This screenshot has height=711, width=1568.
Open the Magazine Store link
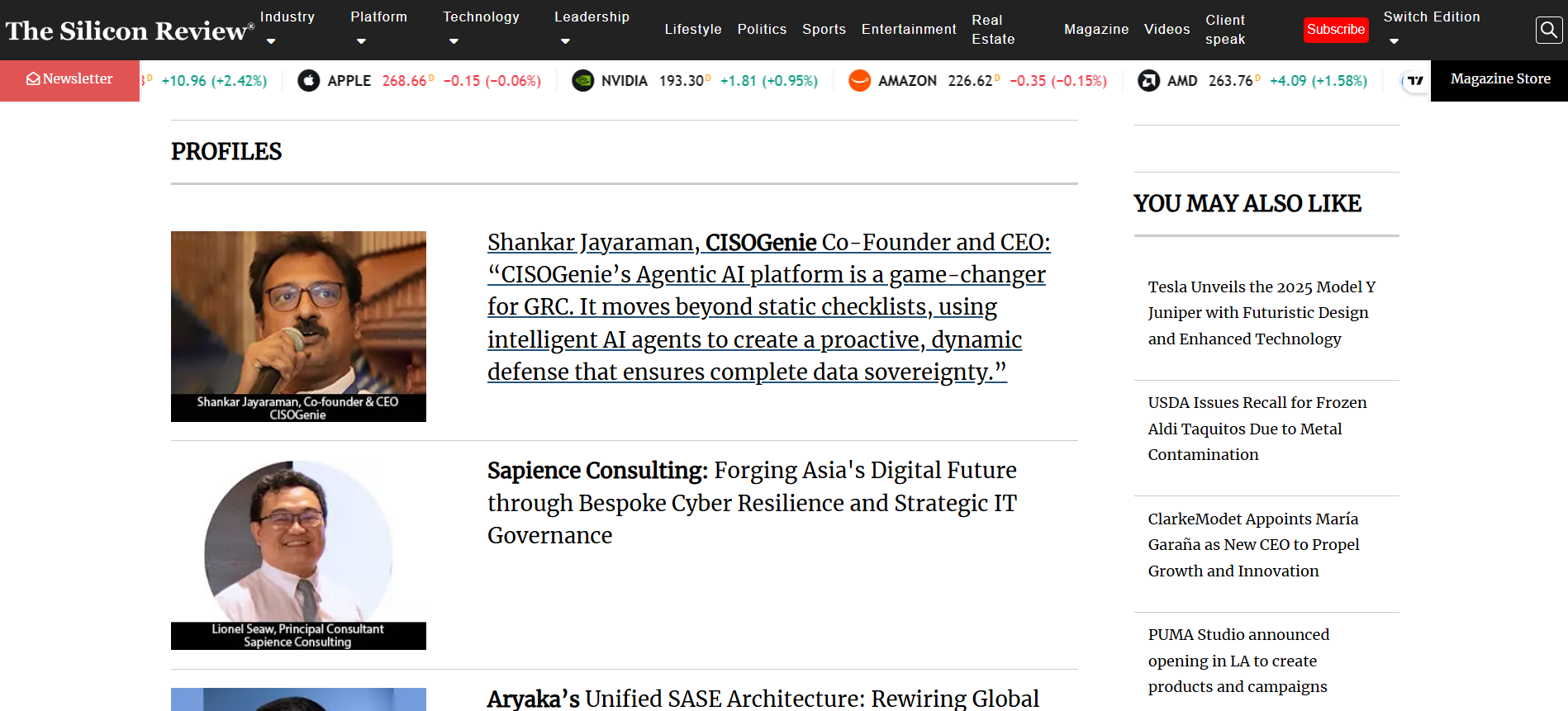[1499, 79]
